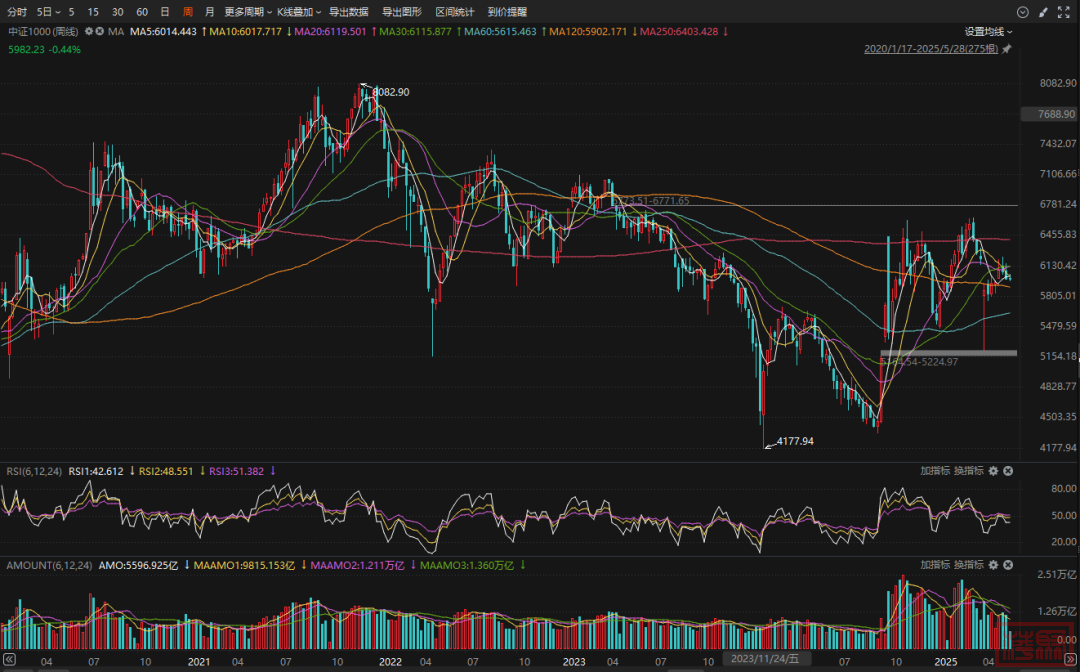Click the MA10:6017.717 label
Screen dimensions: 1080x672
pyautogui.click(x=246, y=32)
